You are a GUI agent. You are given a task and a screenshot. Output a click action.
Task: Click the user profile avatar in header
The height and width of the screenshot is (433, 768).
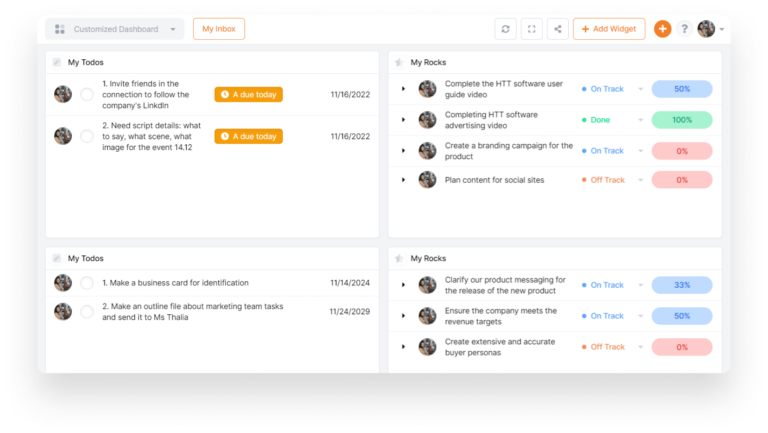pyautogui.click(x=706, y=29)
